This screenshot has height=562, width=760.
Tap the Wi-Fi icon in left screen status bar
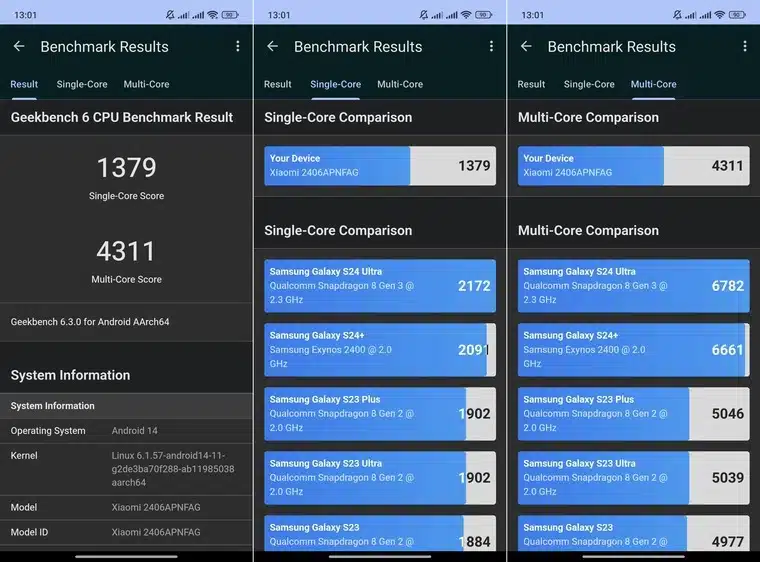[212, 15]
